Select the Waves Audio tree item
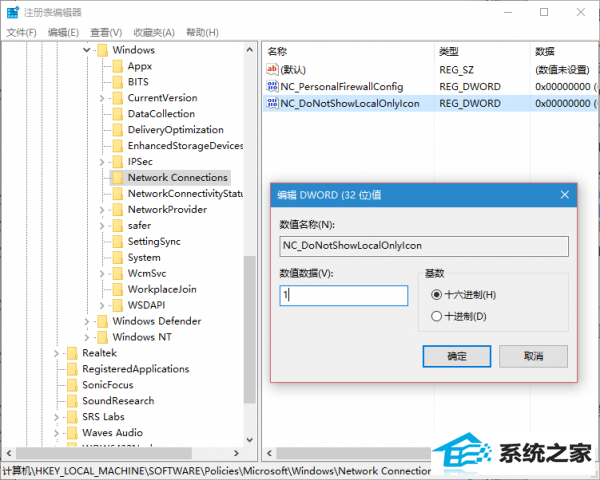 112,433
